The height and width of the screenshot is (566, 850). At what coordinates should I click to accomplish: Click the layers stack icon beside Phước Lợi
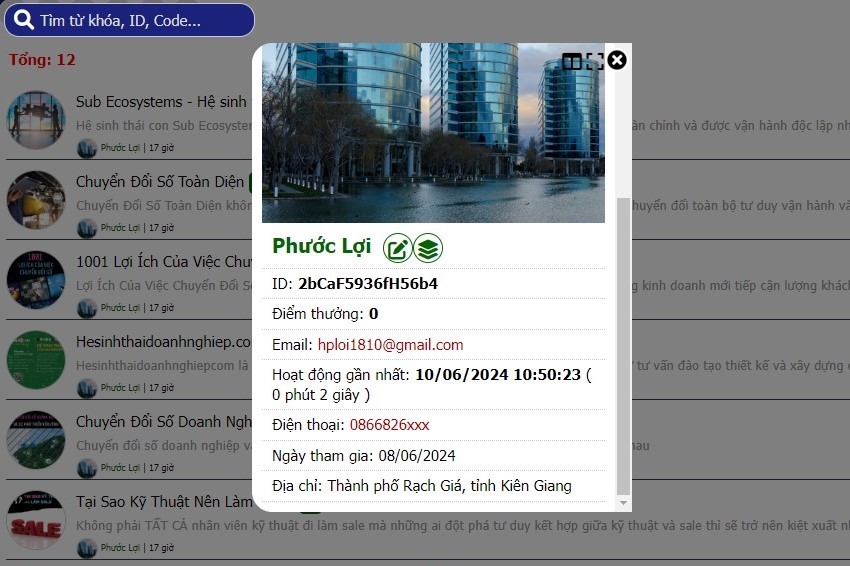[428, 248]
